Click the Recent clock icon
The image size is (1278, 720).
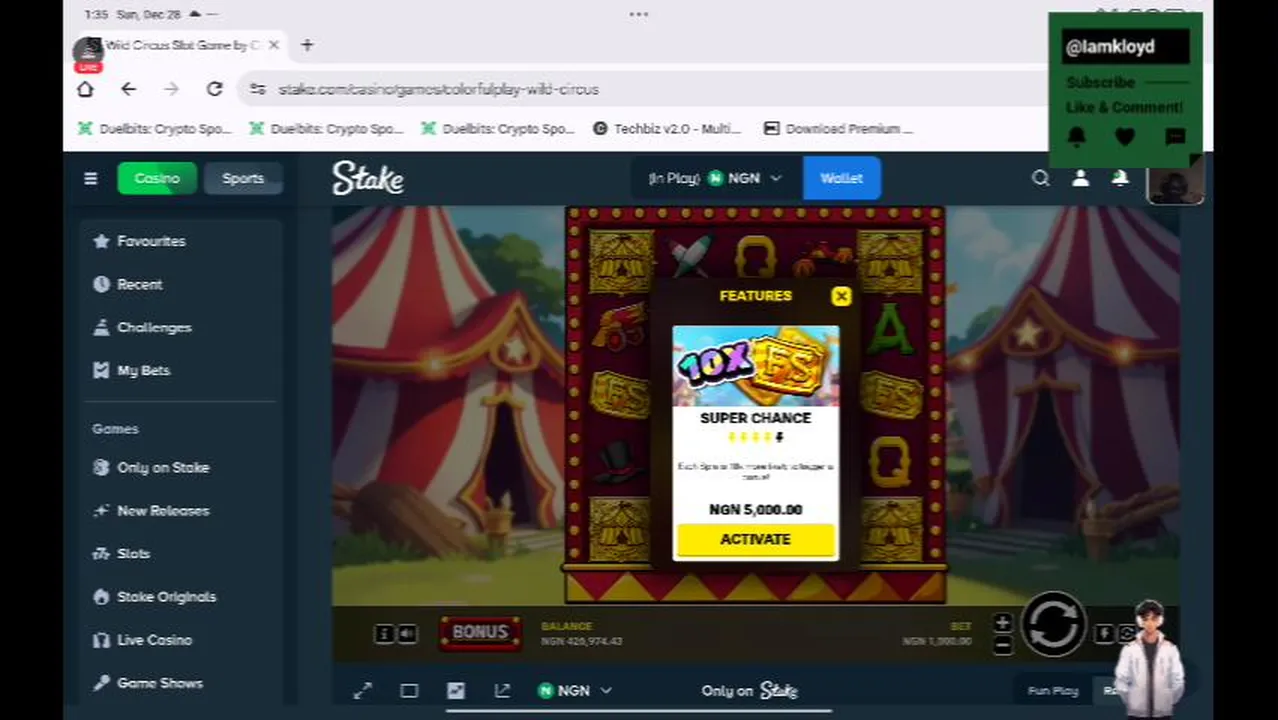101,284
